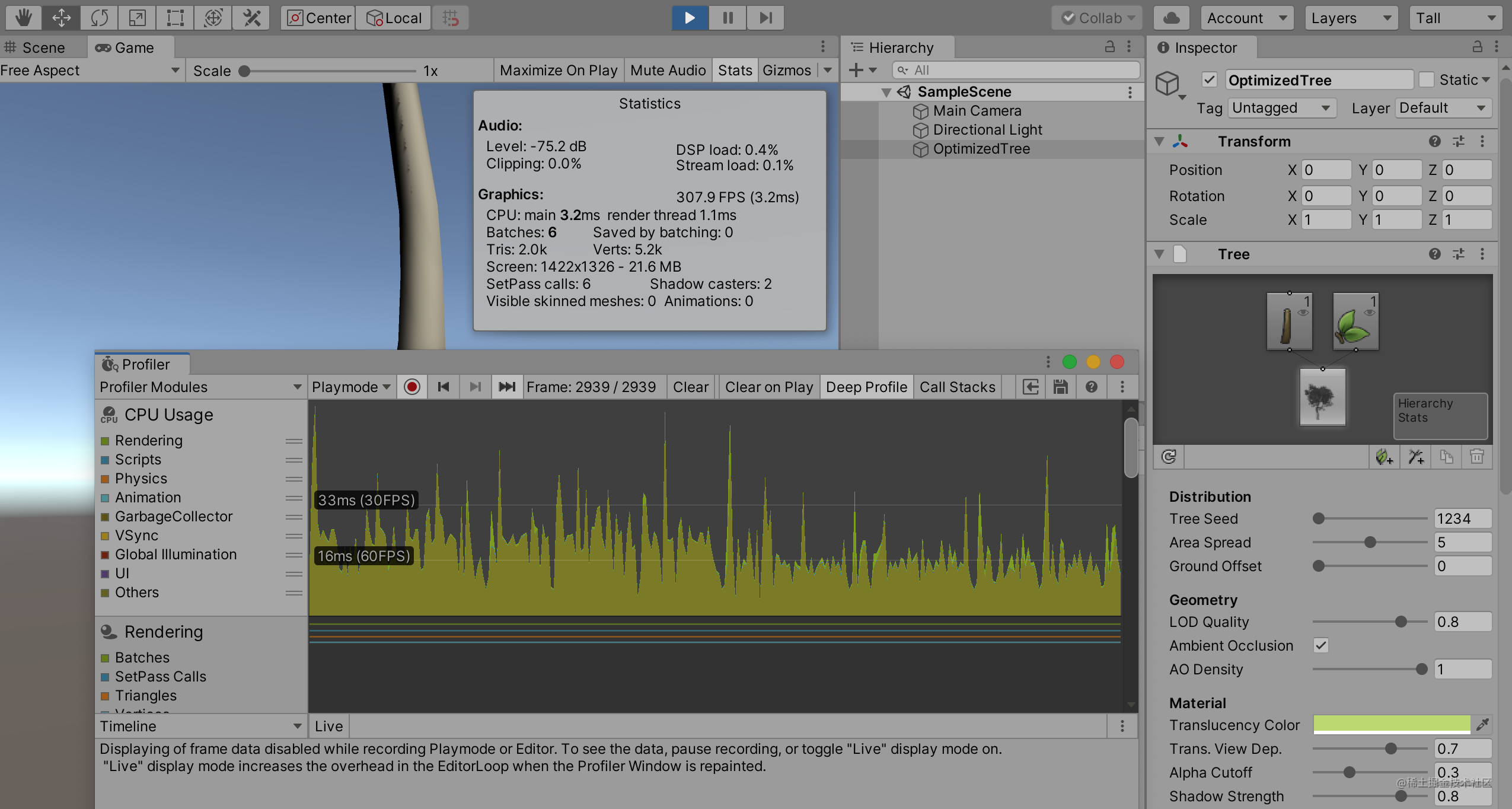This screenshot has height=809, width=1512.
Task: Open cloud services icon
Action: click(x=1171, y=18)
